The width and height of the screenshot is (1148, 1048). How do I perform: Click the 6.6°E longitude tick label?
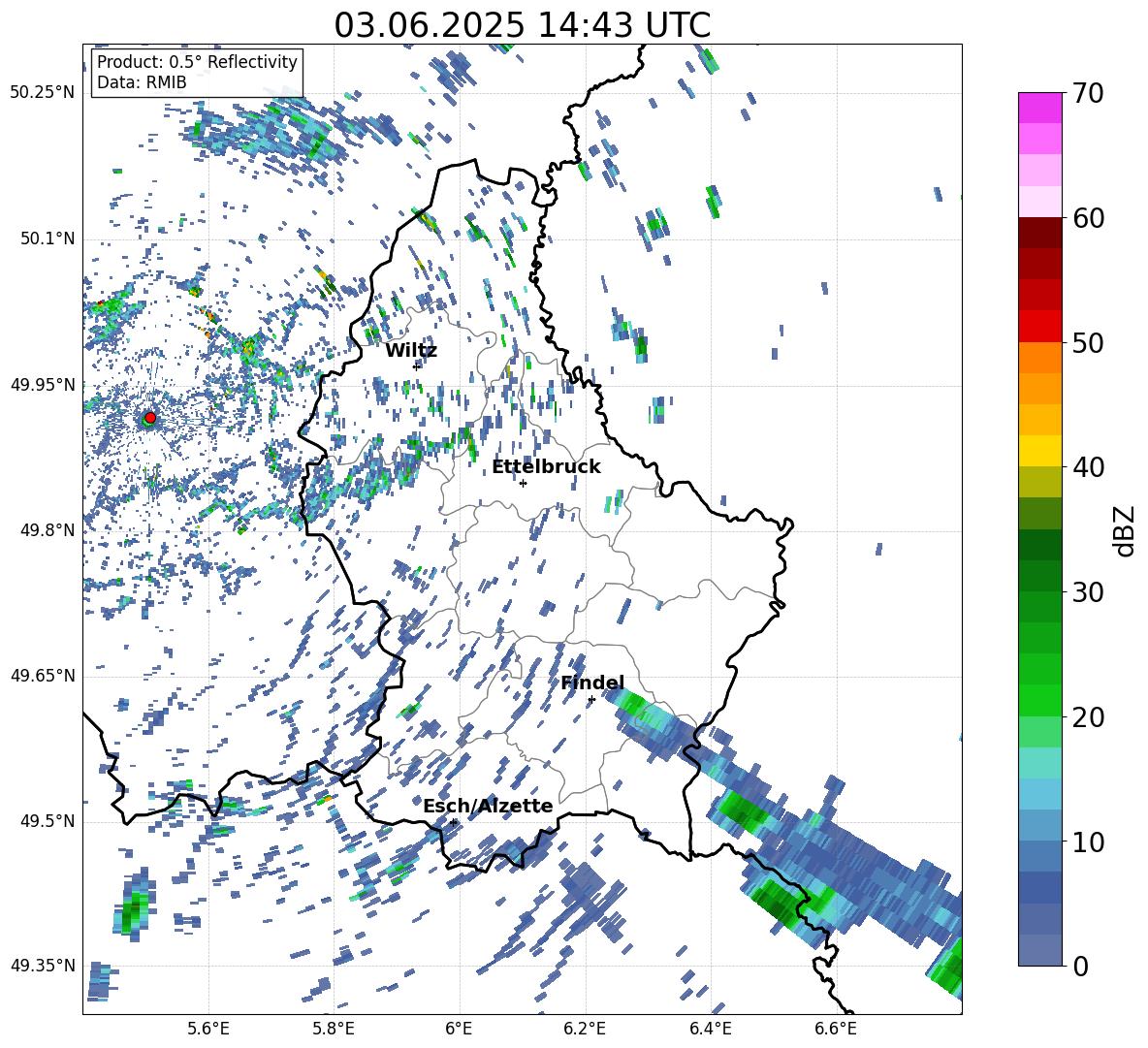pos(836,1029)
